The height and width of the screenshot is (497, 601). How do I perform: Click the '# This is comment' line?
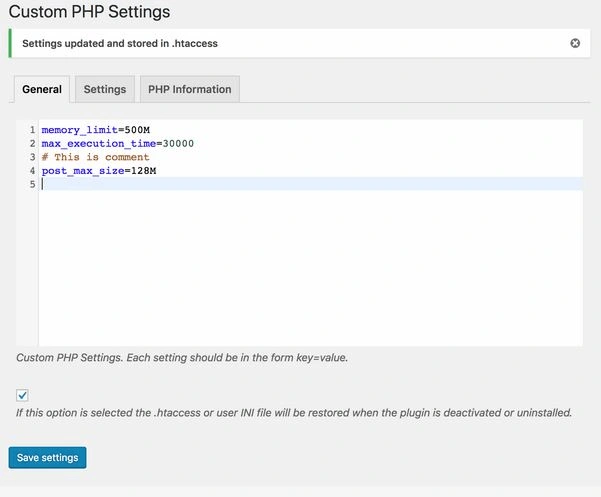(x=95, y=157)
